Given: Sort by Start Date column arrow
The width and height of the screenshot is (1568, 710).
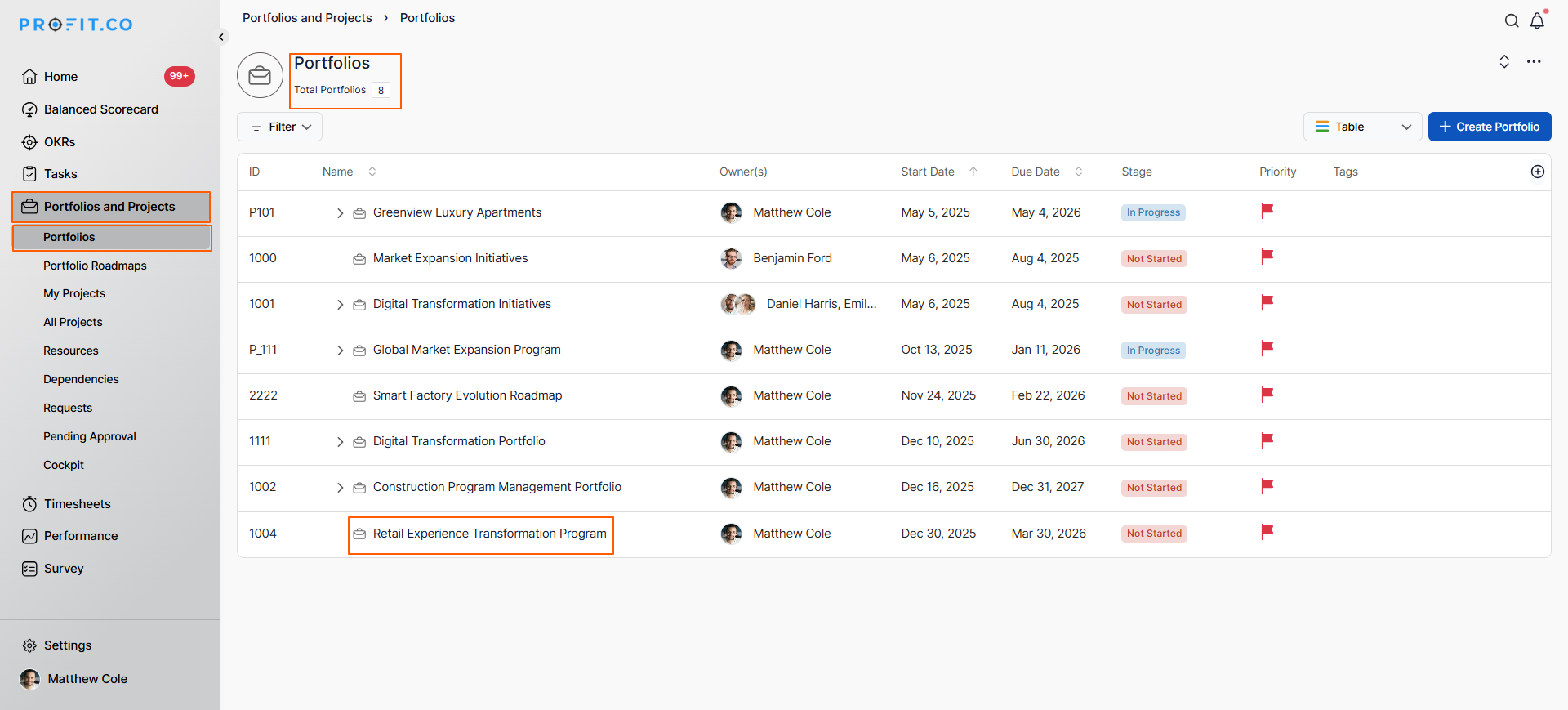Looking at the screenshot, I should click(973, 172).
